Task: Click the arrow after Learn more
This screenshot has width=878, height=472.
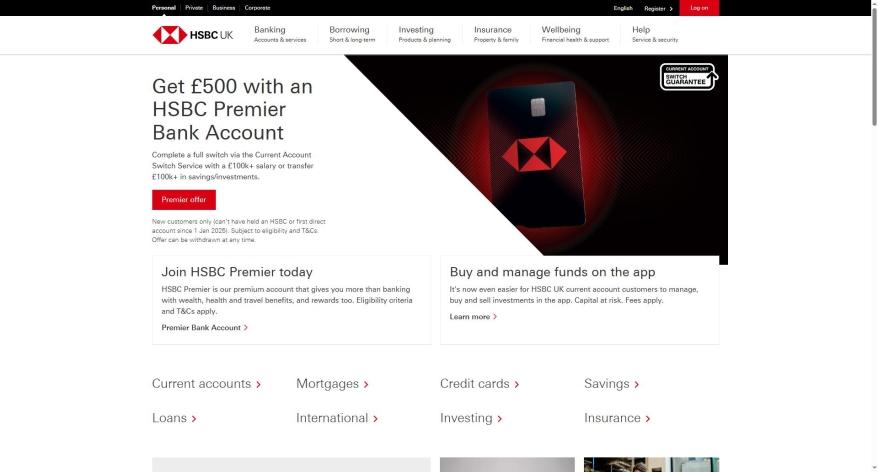Action: (494, 317)
